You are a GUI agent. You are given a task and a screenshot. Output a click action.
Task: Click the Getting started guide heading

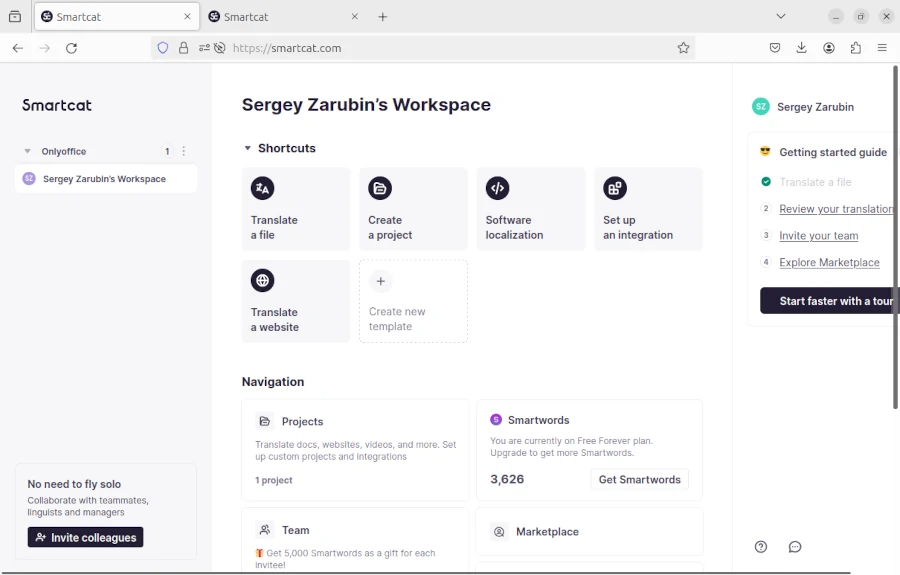[833, 152]
